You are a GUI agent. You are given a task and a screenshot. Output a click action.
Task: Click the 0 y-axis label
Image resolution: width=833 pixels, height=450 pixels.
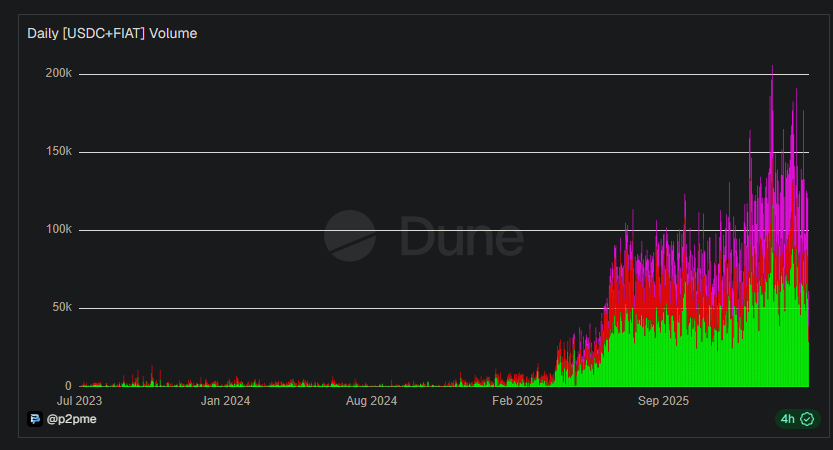(68, 386)
